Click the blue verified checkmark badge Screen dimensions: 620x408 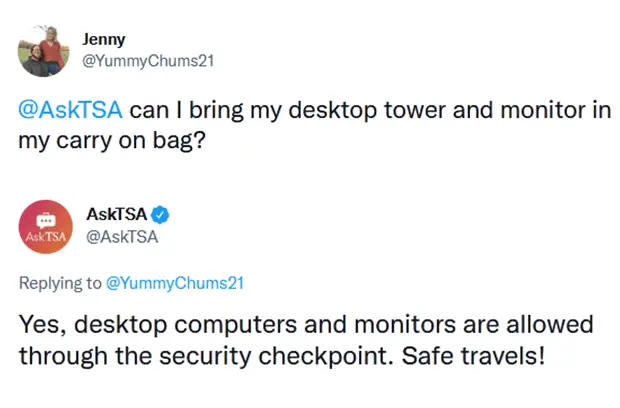point(161,215)
